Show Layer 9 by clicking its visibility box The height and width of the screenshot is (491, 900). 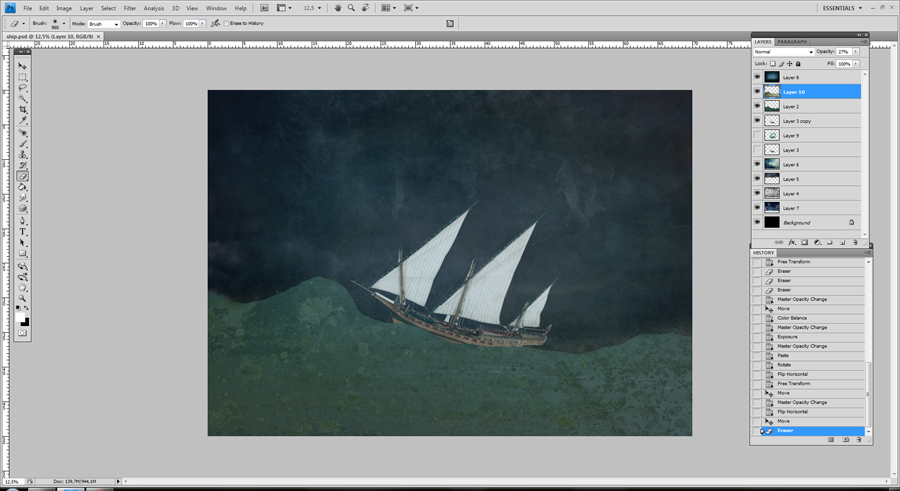[x=757, y=135]
